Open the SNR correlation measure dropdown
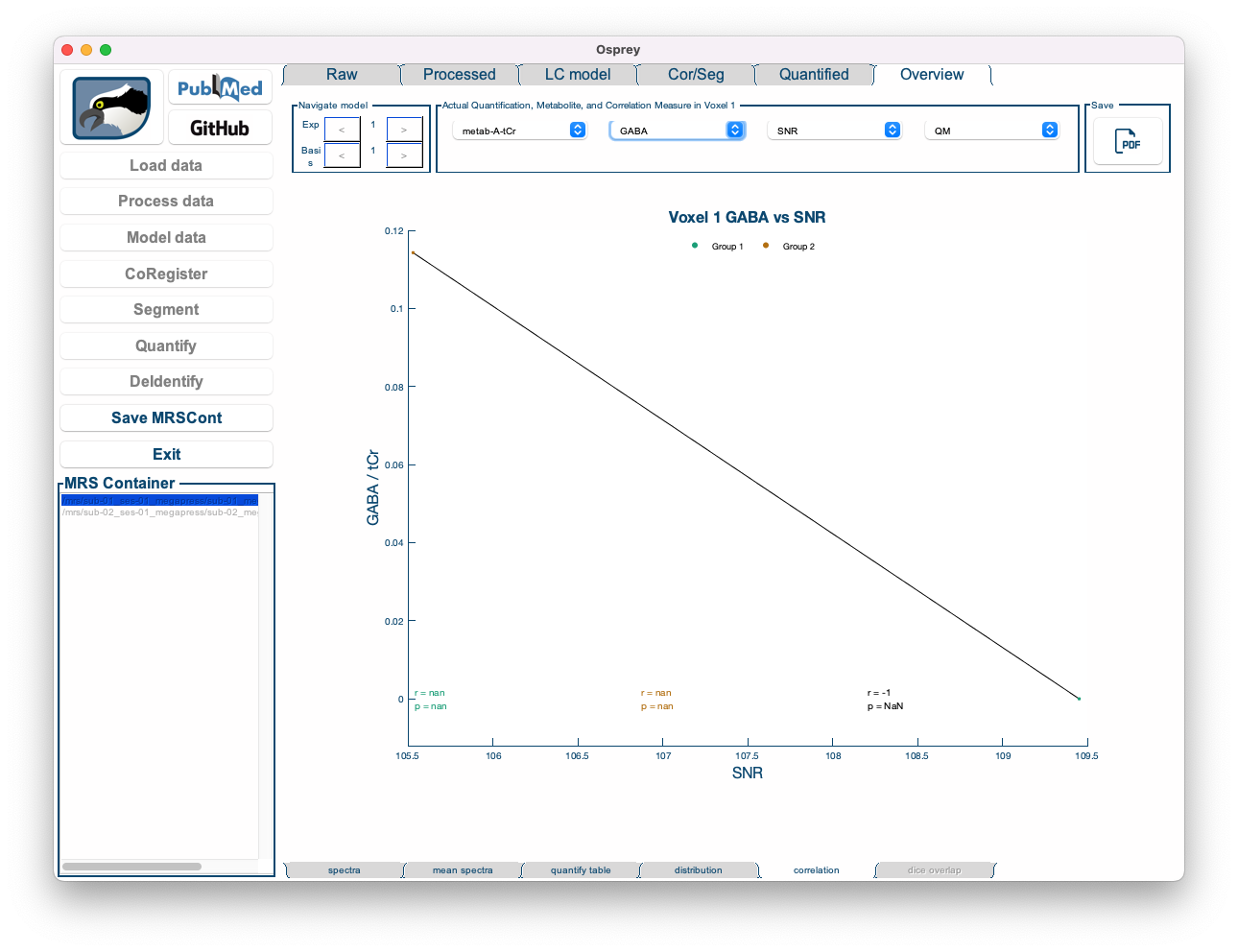Screen dimensions: 1238x952 [834, 131]
